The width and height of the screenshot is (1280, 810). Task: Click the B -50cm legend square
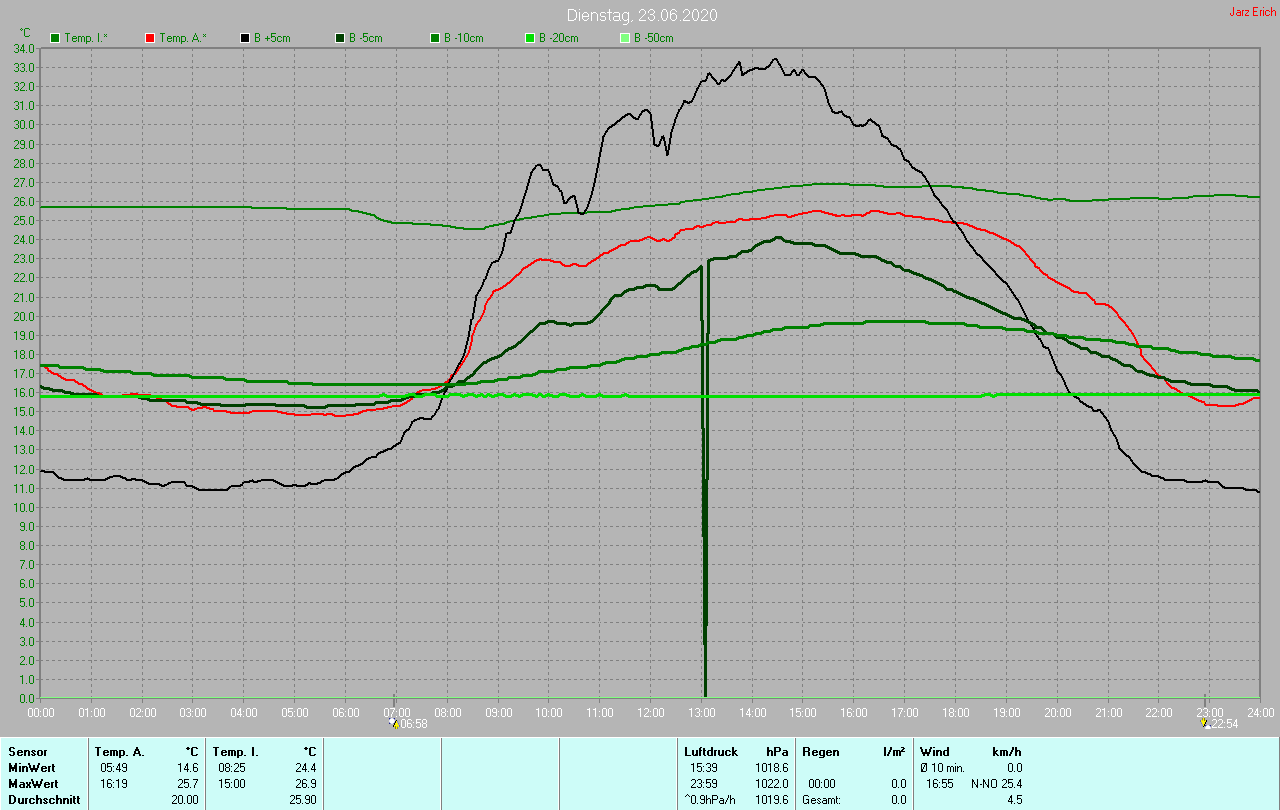click(625, 38)
